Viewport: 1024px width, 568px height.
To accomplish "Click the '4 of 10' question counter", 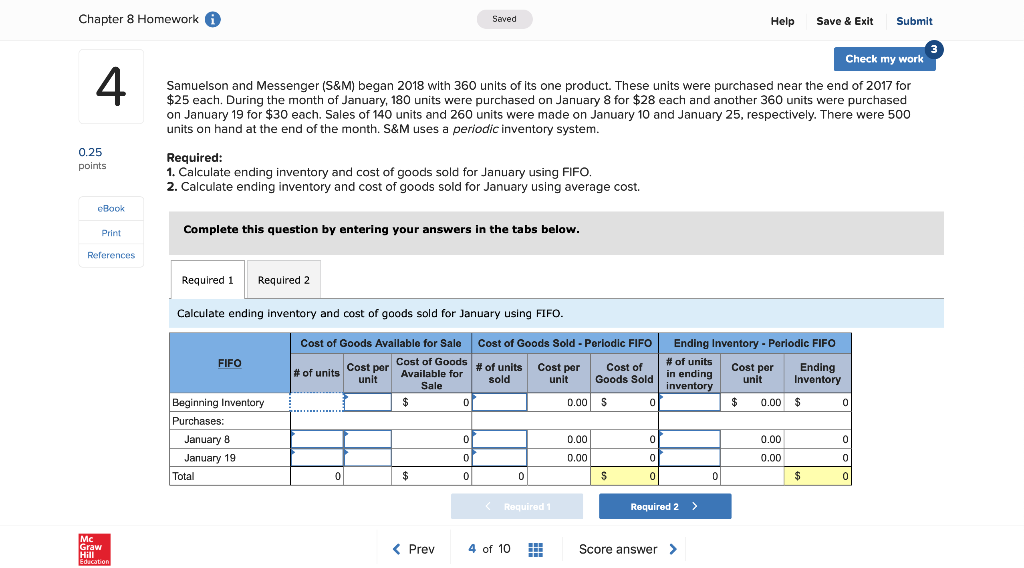I will pos(489,549).
